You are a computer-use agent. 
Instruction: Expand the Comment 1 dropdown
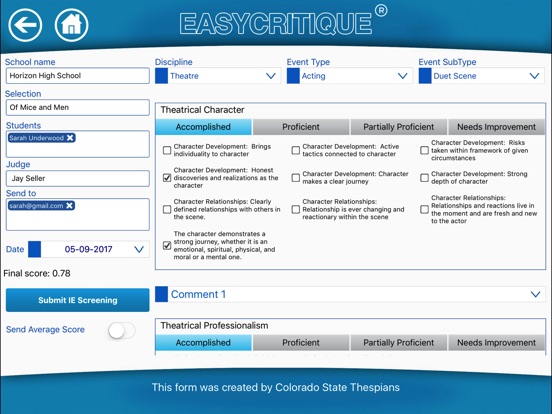click(x=350, y=294)
